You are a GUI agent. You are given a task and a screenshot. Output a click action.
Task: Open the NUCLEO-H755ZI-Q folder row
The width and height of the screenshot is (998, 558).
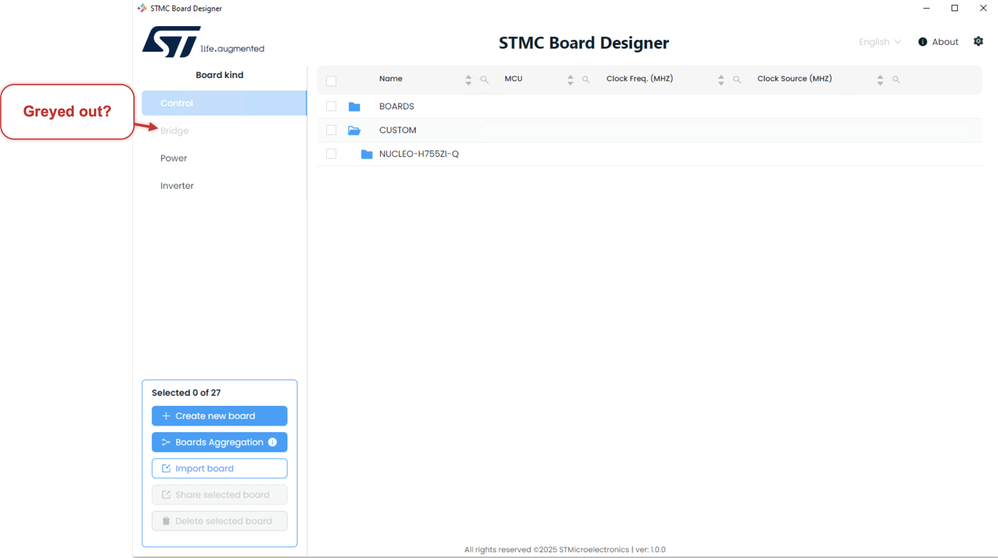[x=649, y=154]
